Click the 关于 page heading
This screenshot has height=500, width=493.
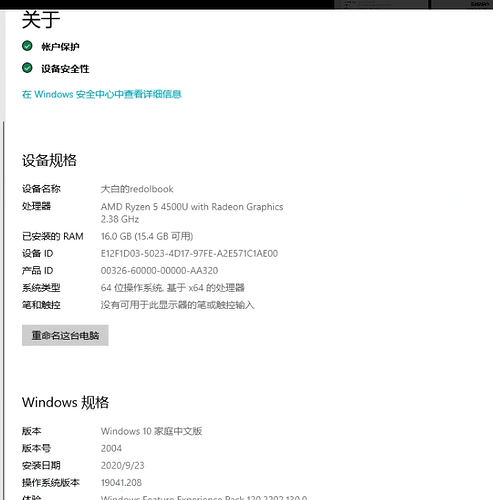[41, 20]
